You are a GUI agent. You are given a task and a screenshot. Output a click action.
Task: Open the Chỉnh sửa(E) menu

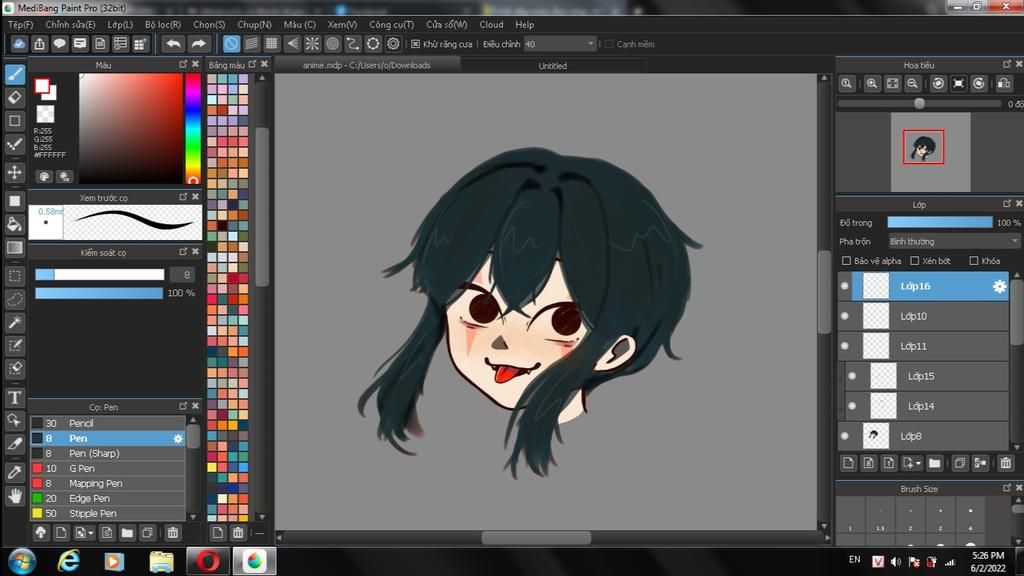pos(70,24)
